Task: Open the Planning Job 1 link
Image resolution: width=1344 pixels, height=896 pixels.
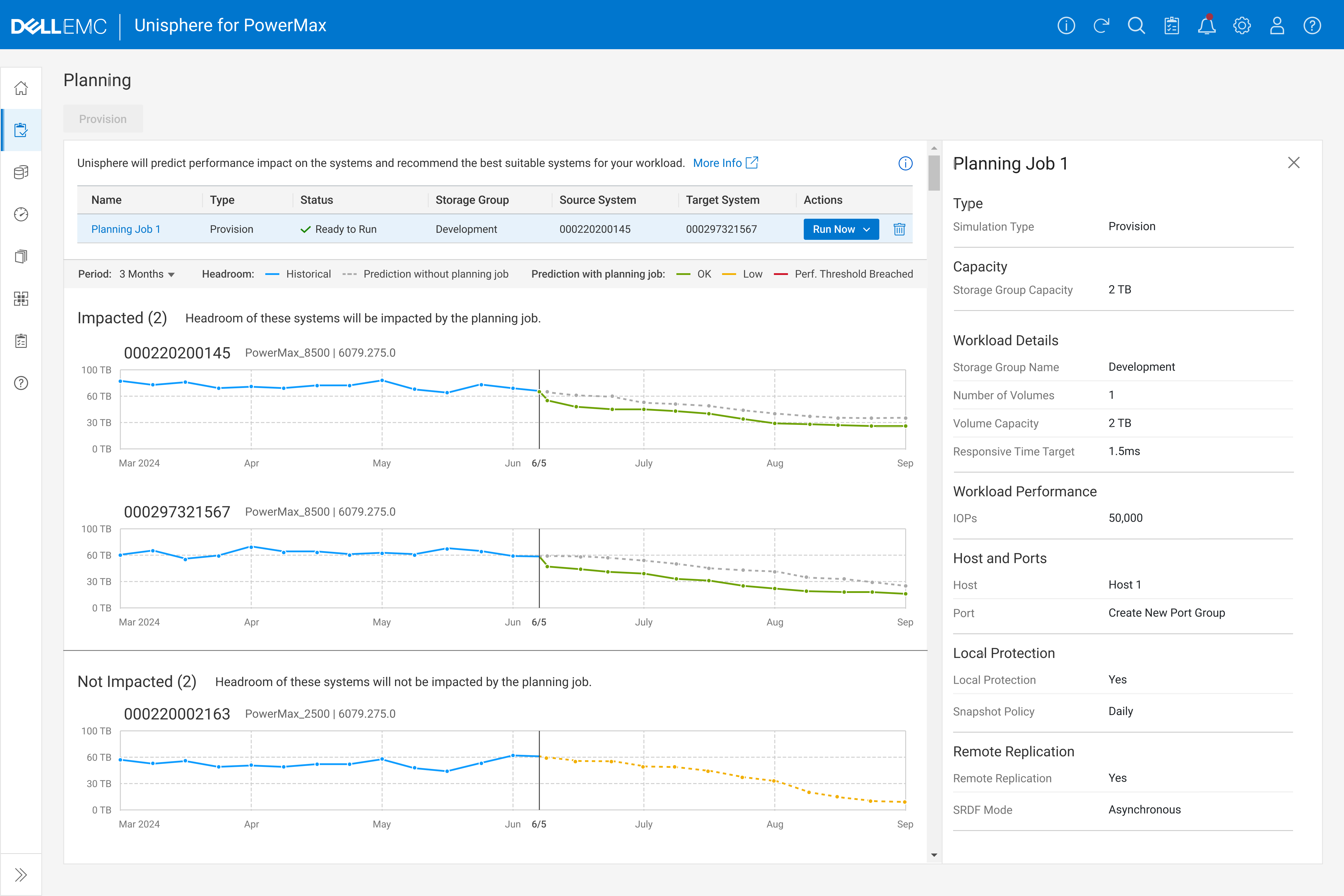Action: 126,229
